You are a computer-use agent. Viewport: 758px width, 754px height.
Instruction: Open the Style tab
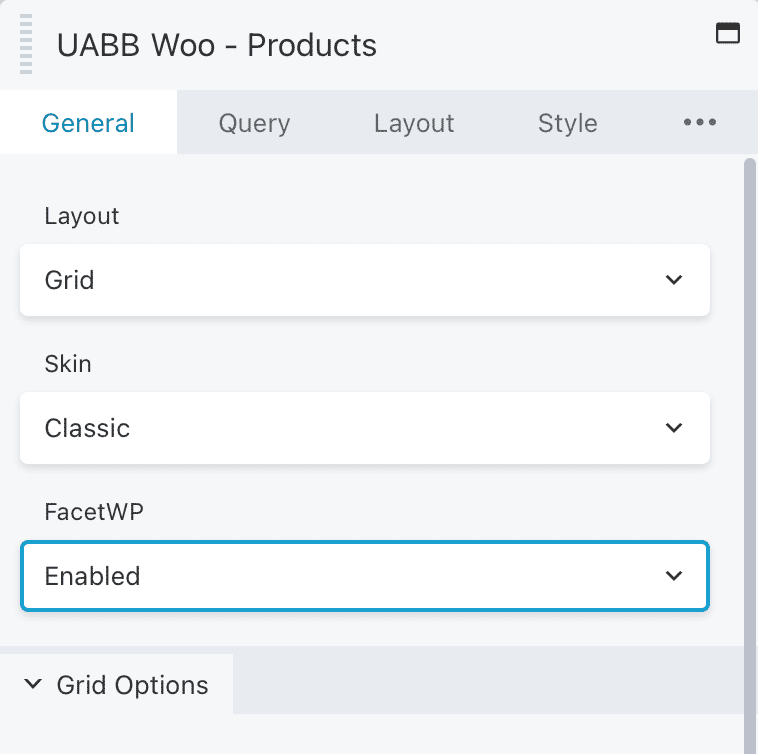tap(568, 122)
